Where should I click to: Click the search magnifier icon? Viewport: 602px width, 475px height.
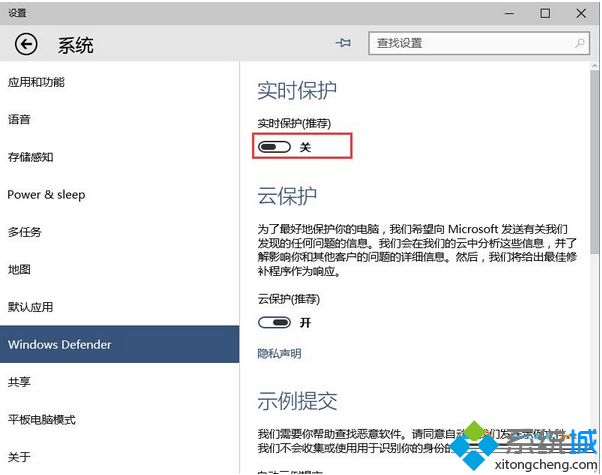(580, 44)
